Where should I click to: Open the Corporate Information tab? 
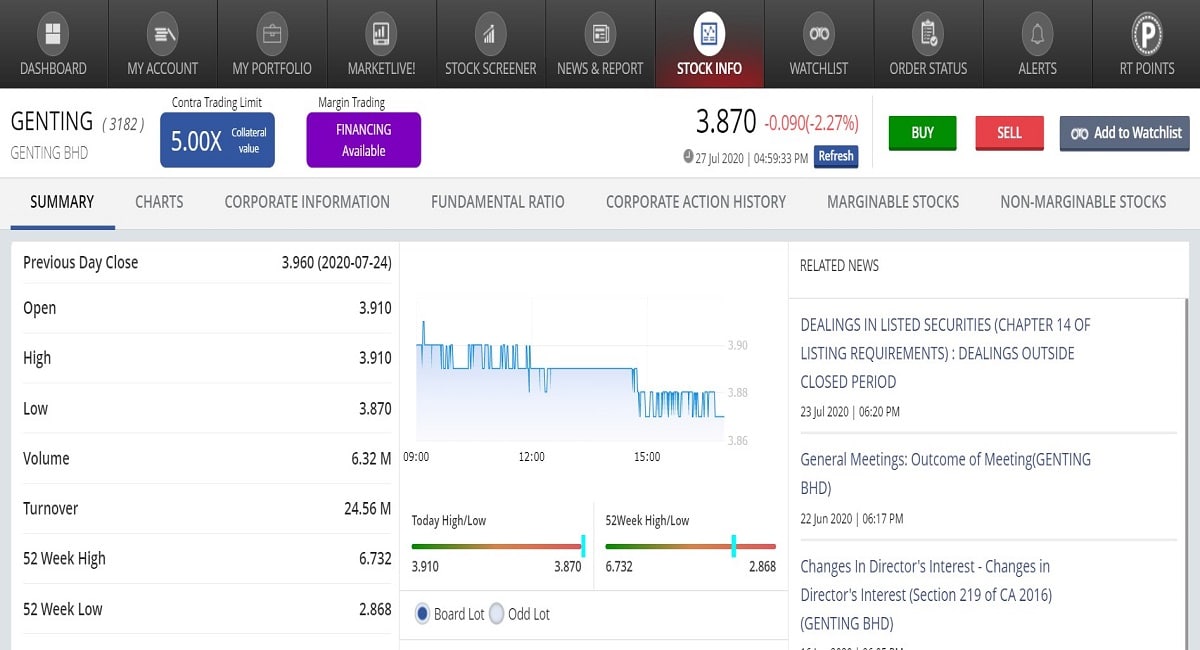point(307,202)
